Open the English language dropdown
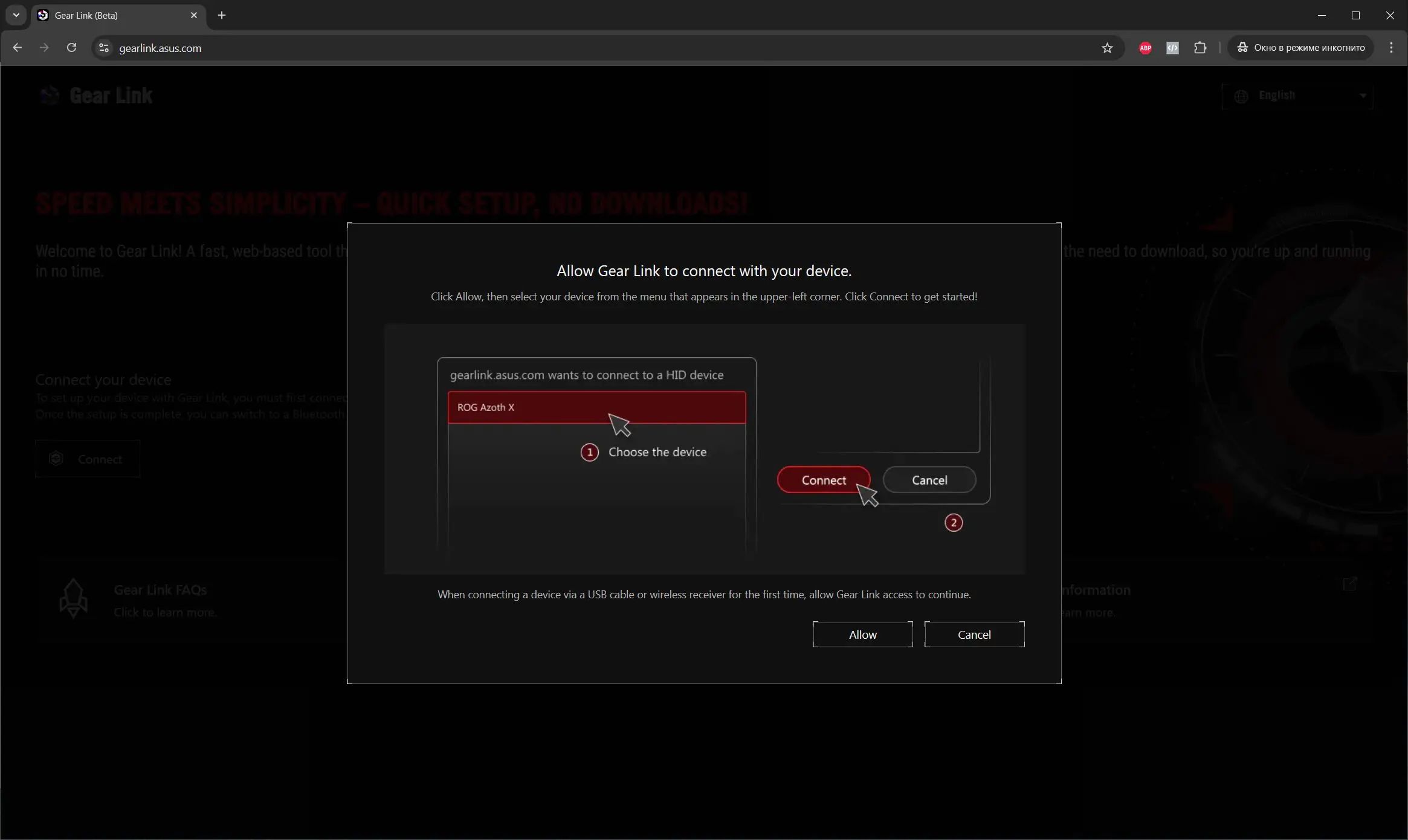 1298,95
